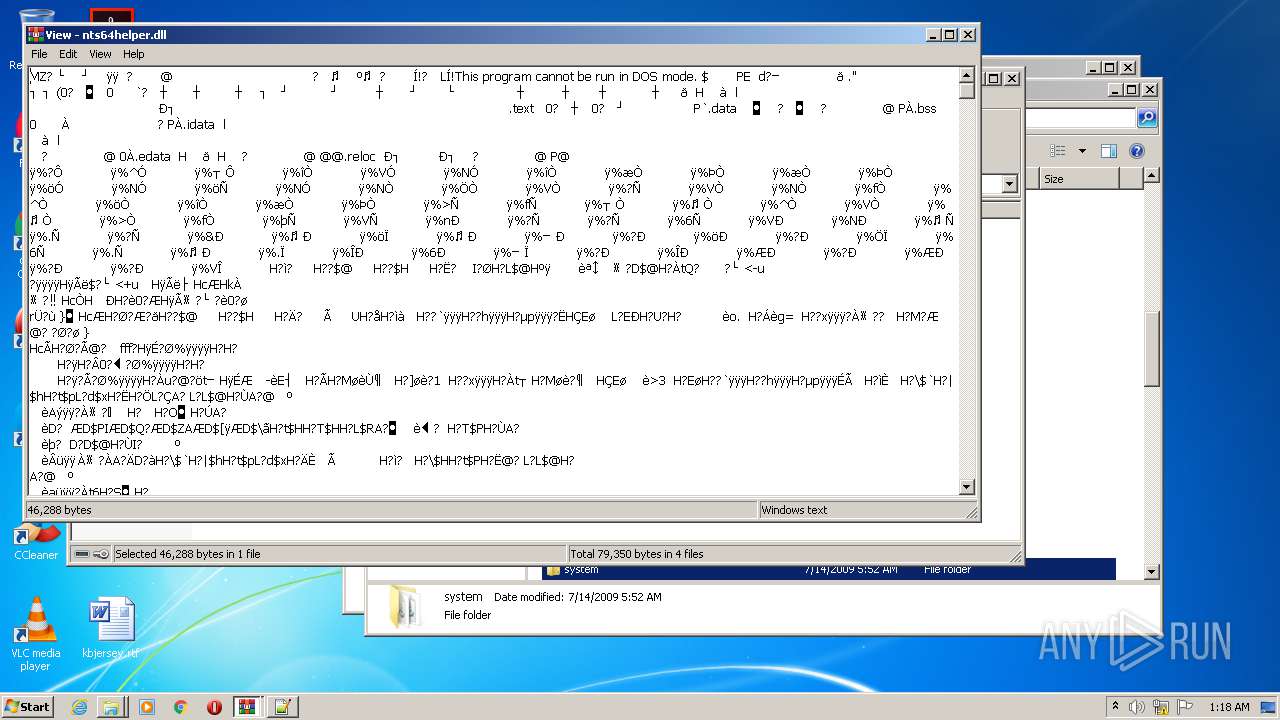
Task: Expand address combo box in WinRAR window
Action: click(x=1009, y=184)
